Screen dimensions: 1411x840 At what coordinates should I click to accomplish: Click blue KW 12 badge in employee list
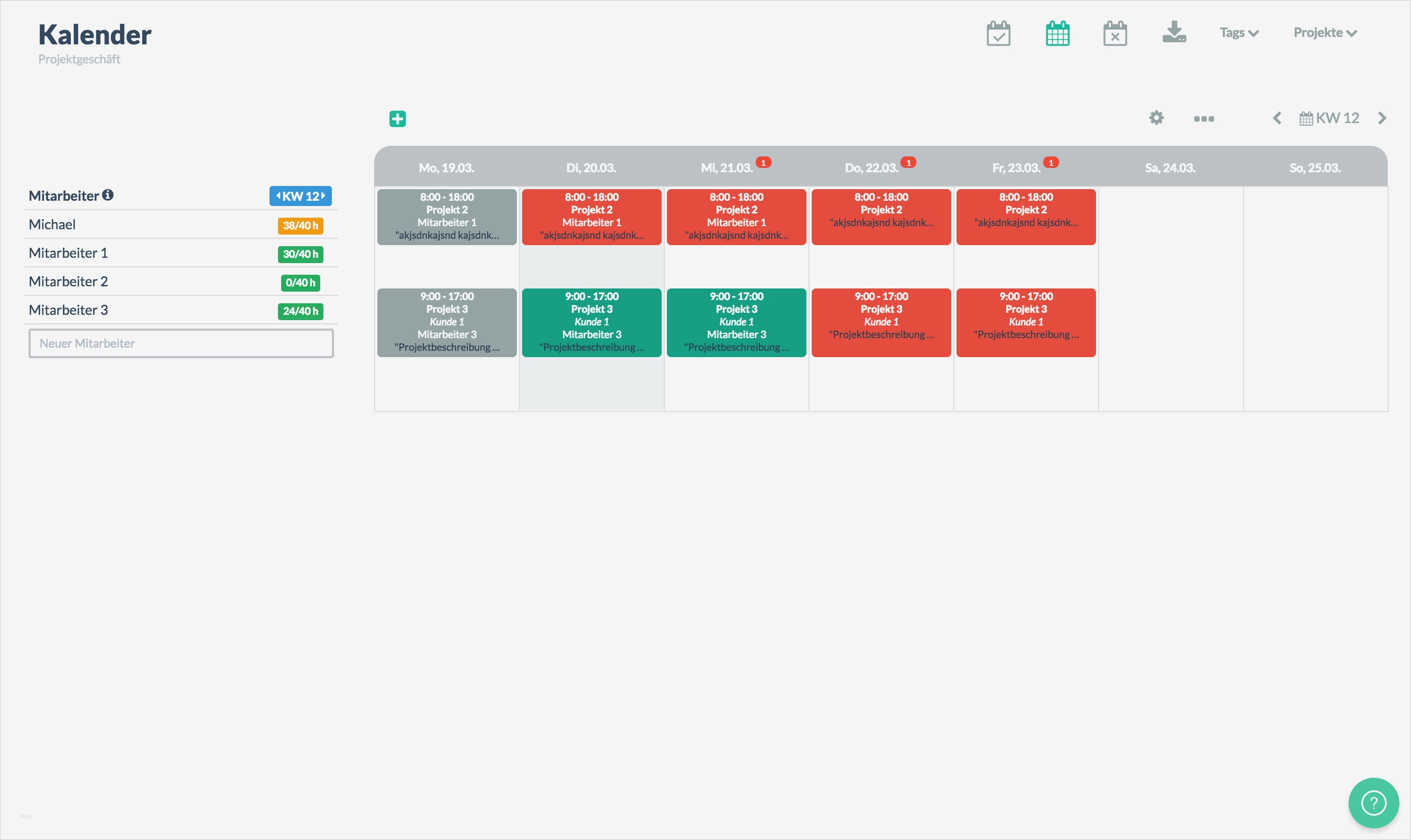point(300,197)
